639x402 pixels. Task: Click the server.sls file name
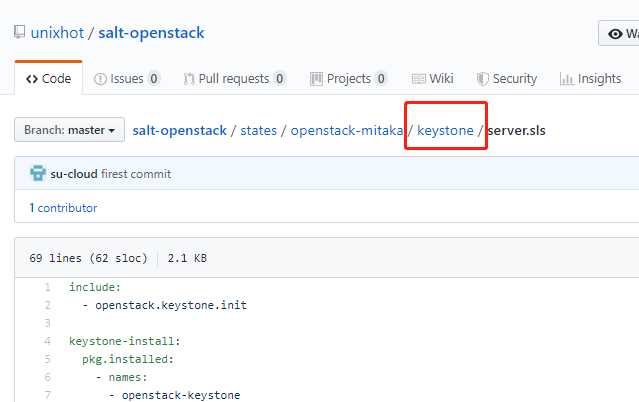pos(517,130)
